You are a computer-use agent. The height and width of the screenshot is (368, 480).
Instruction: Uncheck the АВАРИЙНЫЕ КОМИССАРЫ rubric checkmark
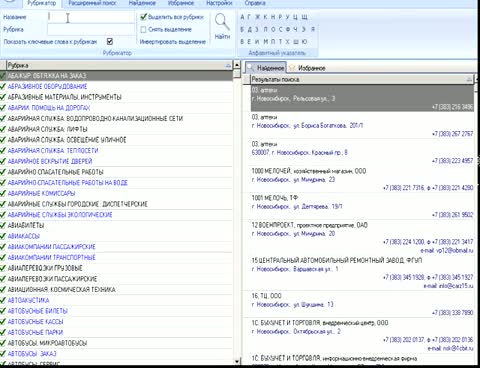pos(3,193)
